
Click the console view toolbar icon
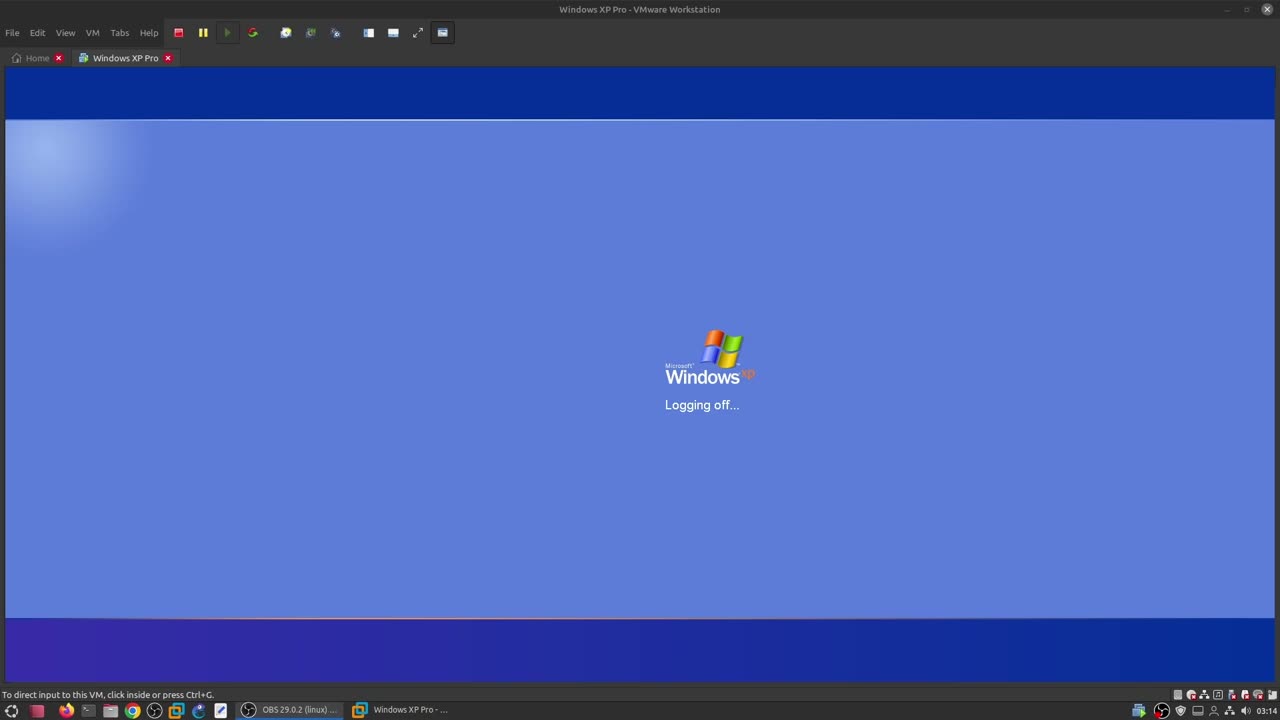(x=443, y=33)
